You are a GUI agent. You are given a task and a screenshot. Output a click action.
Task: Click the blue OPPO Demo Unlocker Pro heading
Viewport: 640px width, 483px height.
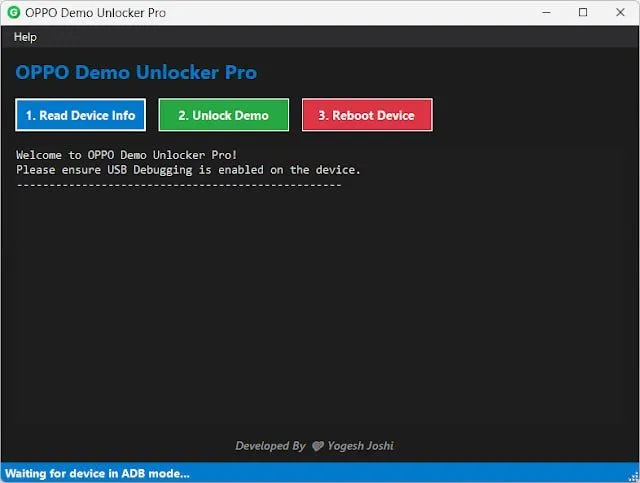click(136, 73)
